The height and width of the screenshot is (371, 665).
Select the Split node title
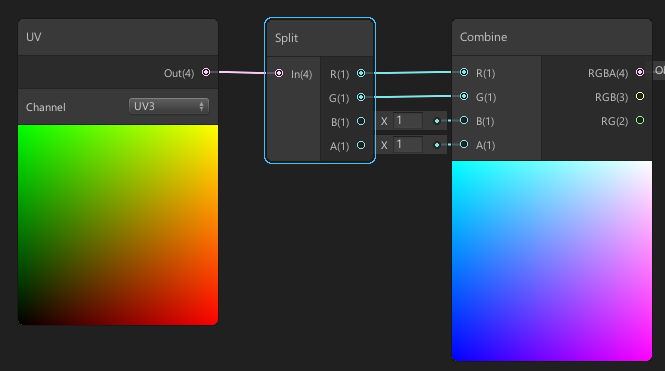click(286, 38)
